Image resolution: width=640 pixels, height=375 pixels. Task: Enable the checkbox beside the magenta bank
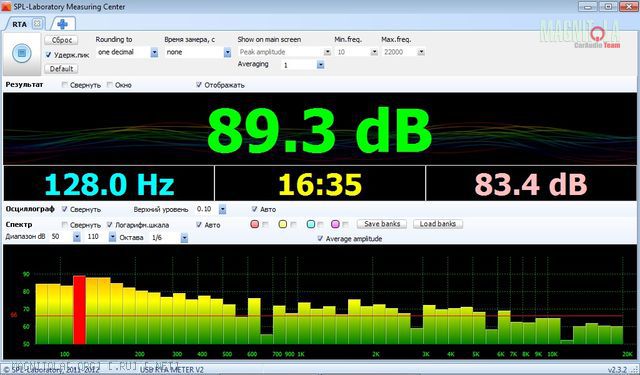click(x=346, y=224)
